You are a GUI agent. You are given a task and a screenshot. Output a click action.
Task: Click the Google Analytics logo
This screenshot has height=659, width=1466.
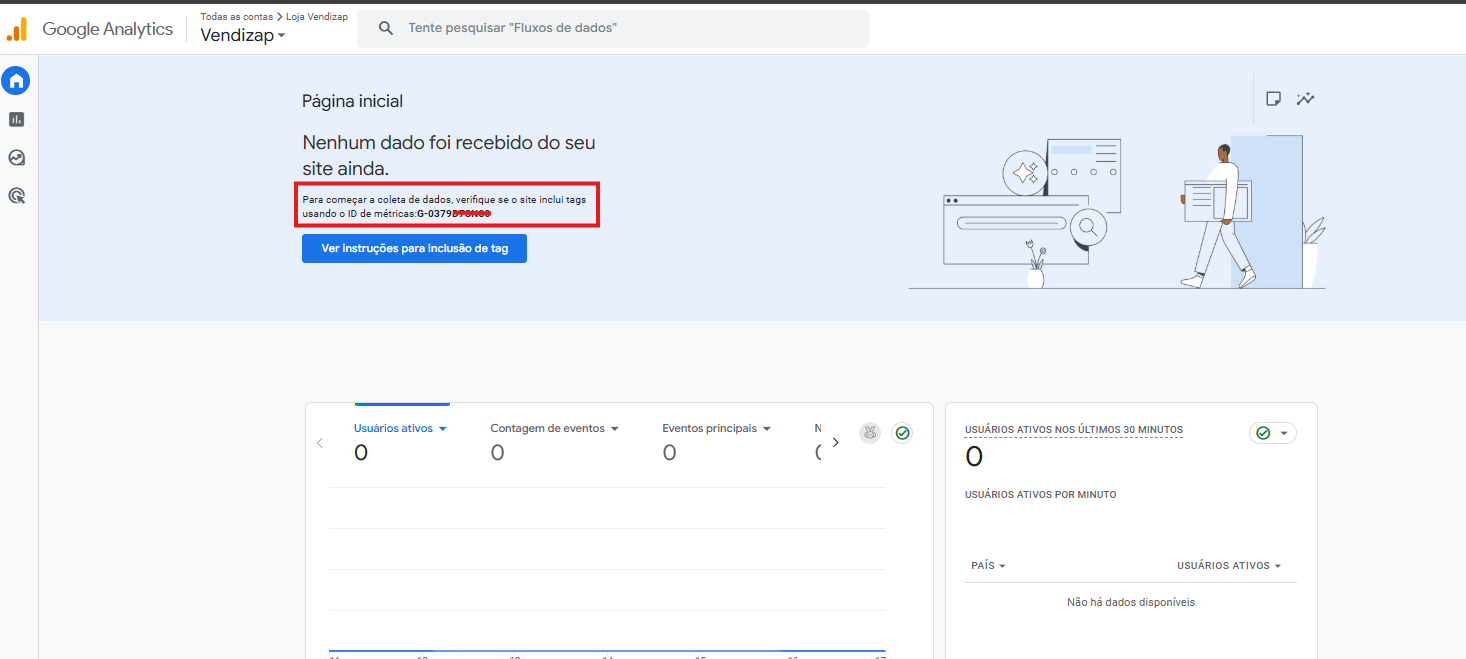click(x=17, y=29)
